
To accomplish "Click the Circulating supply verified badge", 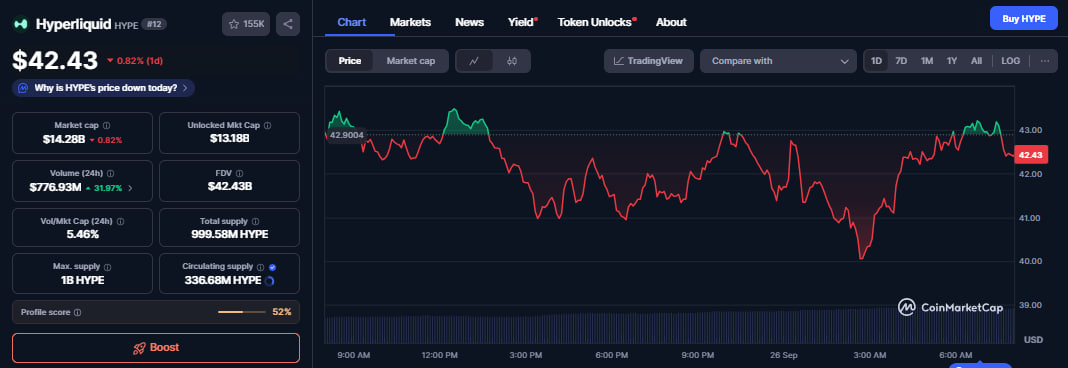I will click(272, 267).
